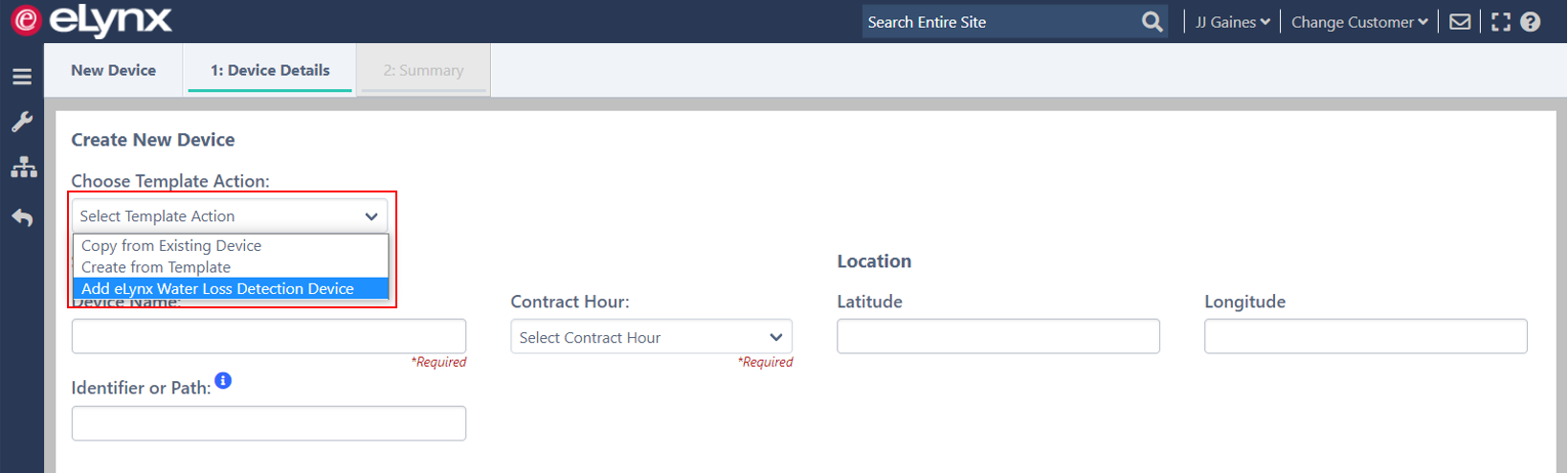Open the hierarchy tree sidebar icon
1568x473 pixels.
point(24,168)
